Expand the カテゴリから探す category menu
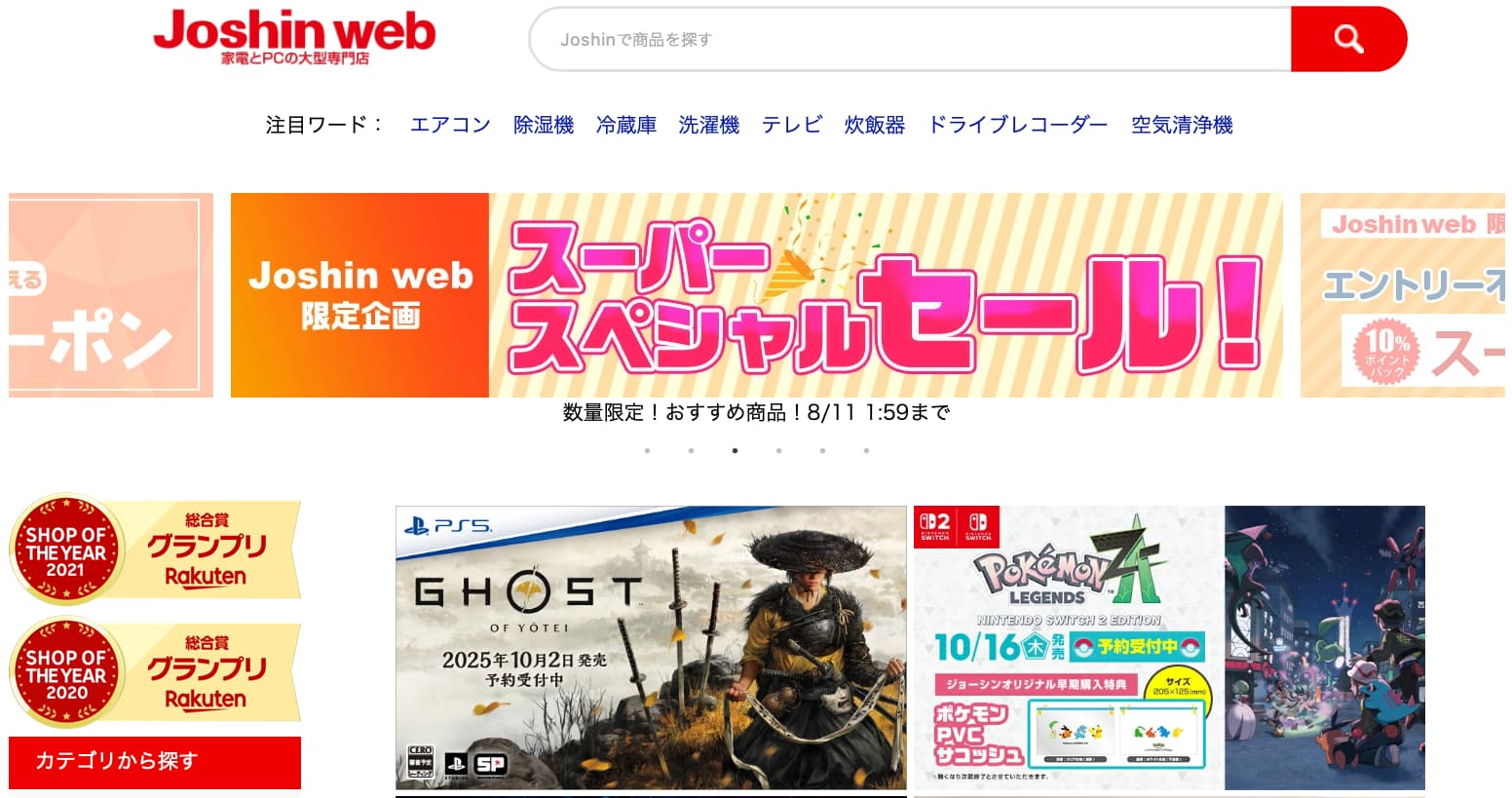The image size is (1512, 798). pyautogui.click(x=155, y=761)
